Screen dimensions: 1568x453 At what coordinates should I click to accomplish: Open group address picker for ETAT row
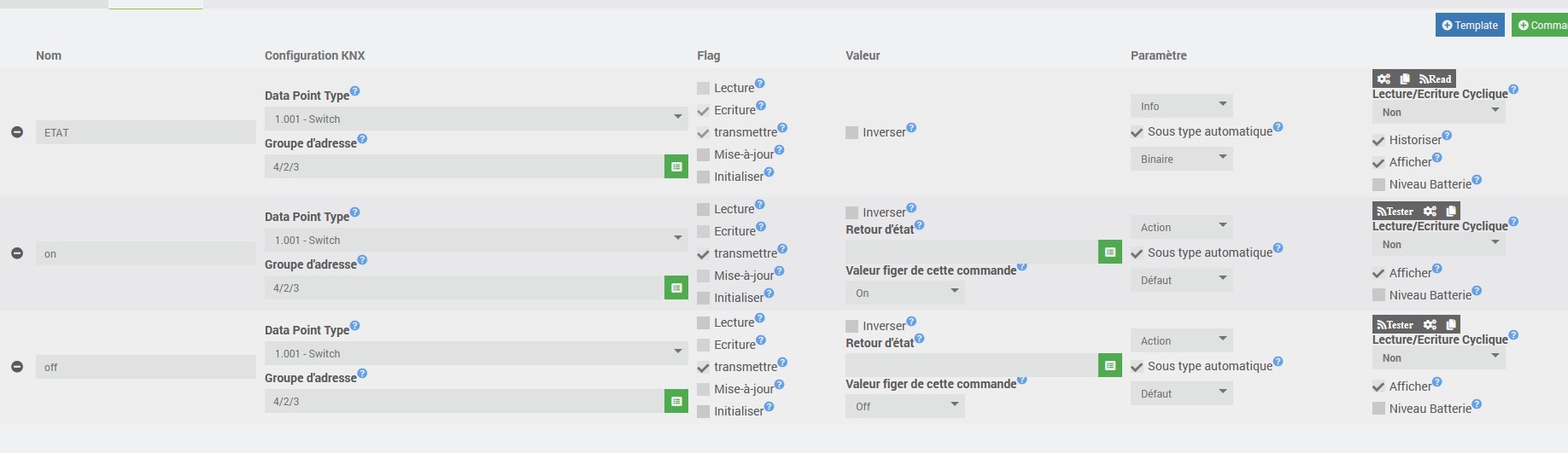(x=676, y=166)
